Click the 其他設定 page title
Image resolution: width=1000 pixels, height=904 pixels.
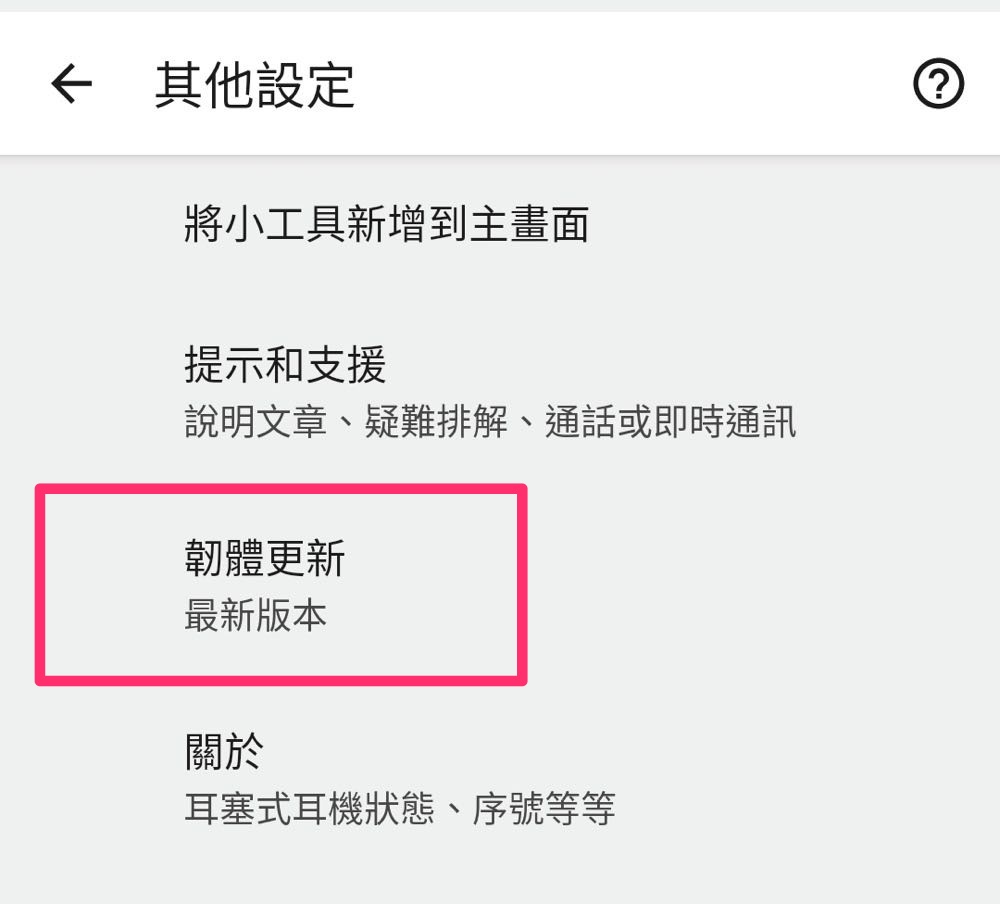255,85
